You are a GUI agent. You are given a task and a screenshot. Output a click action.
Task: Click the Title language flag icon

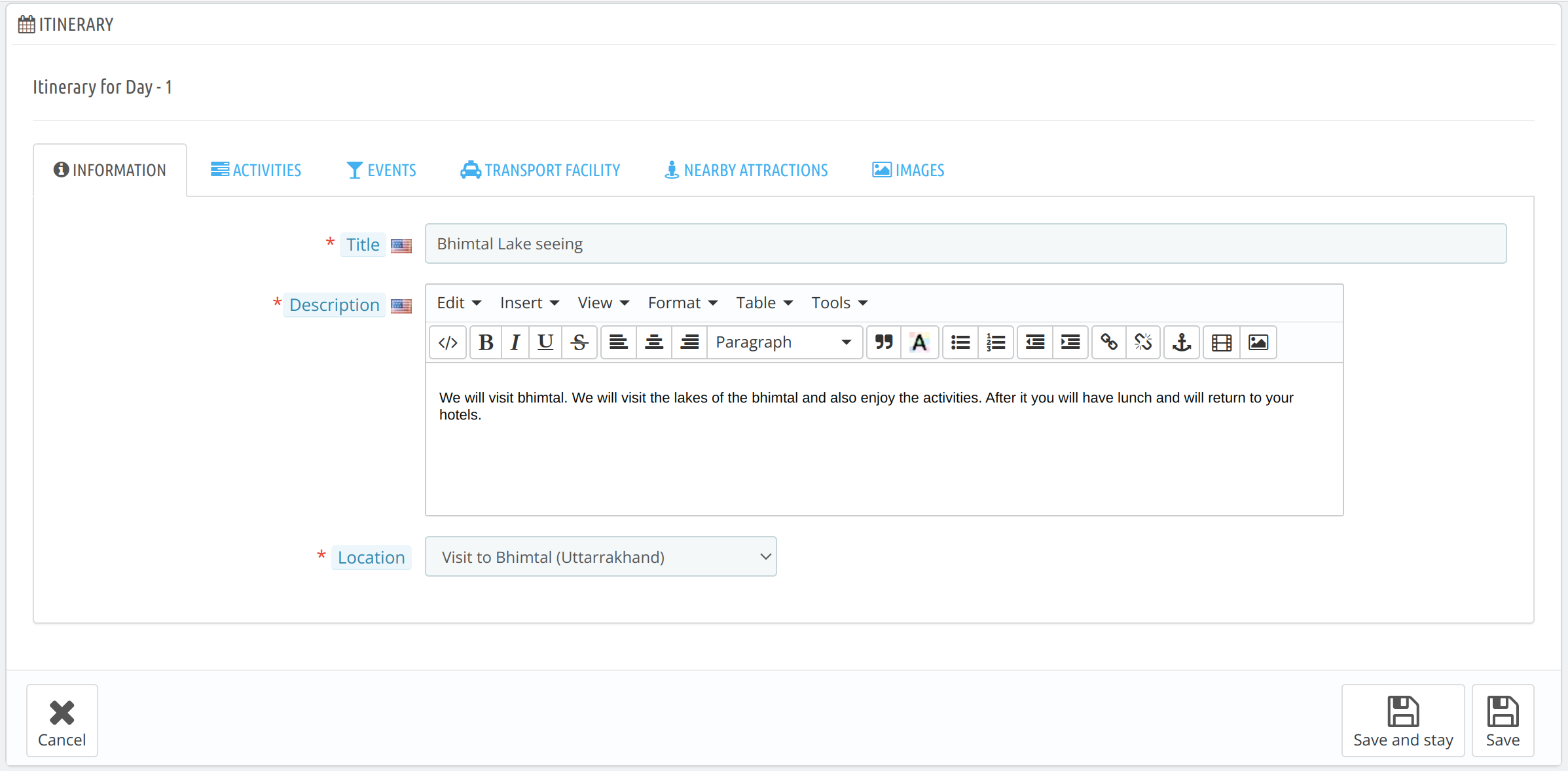click(401, 245)
